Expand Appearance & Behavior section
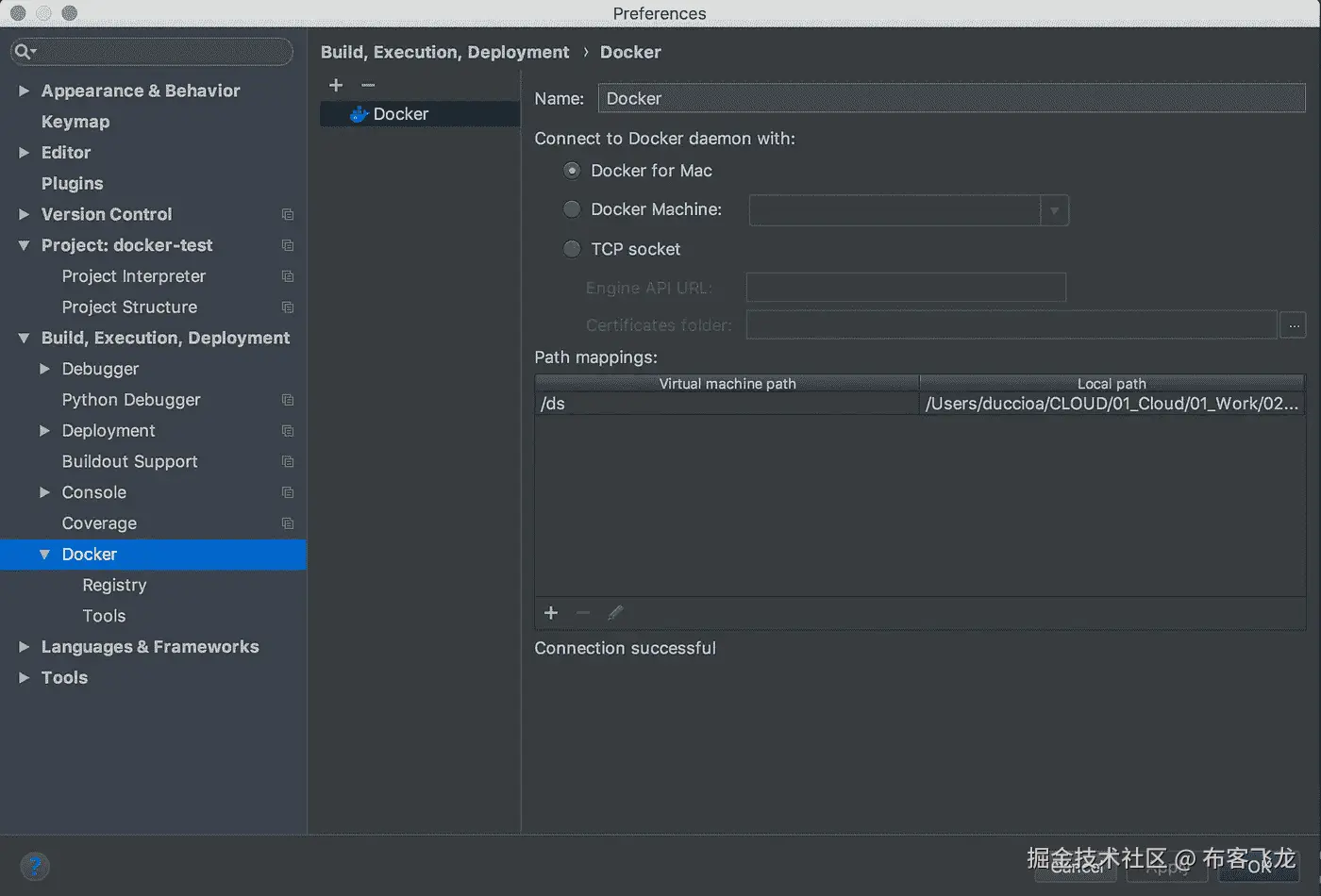Viewport: 1321px width, 896px height. click(x=25, y=91)
